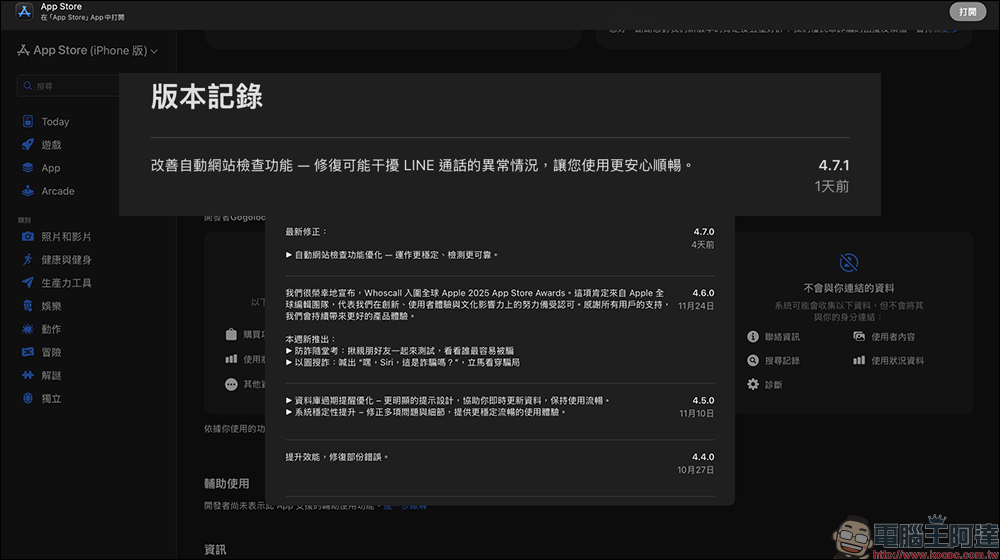Open the app with the 打開 button
Viewport: 1000px width, 560px height.
967,11
